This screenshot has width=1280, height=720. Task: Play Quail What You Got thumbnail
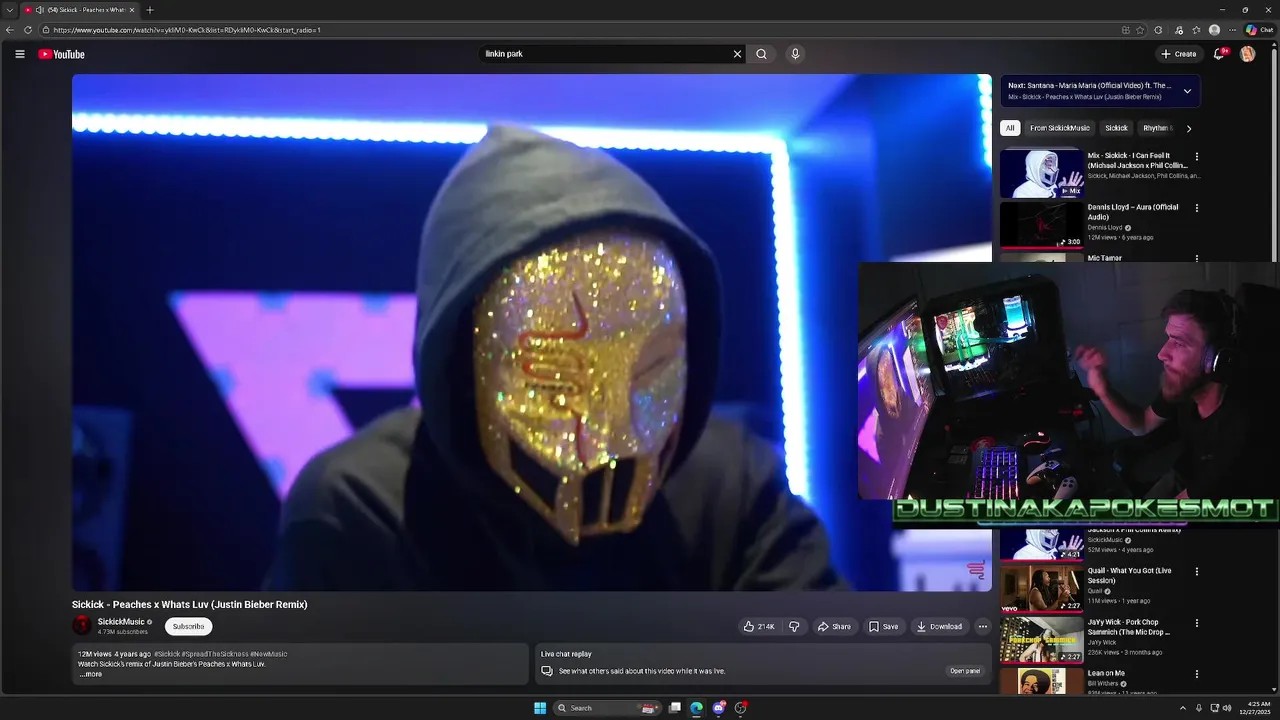(x=1041, y=588)
